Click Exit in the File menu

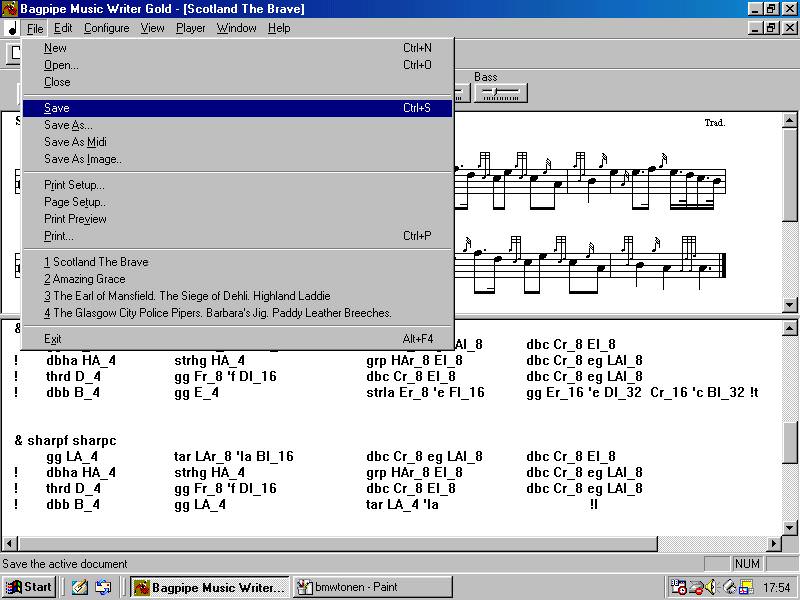(237, 339)
